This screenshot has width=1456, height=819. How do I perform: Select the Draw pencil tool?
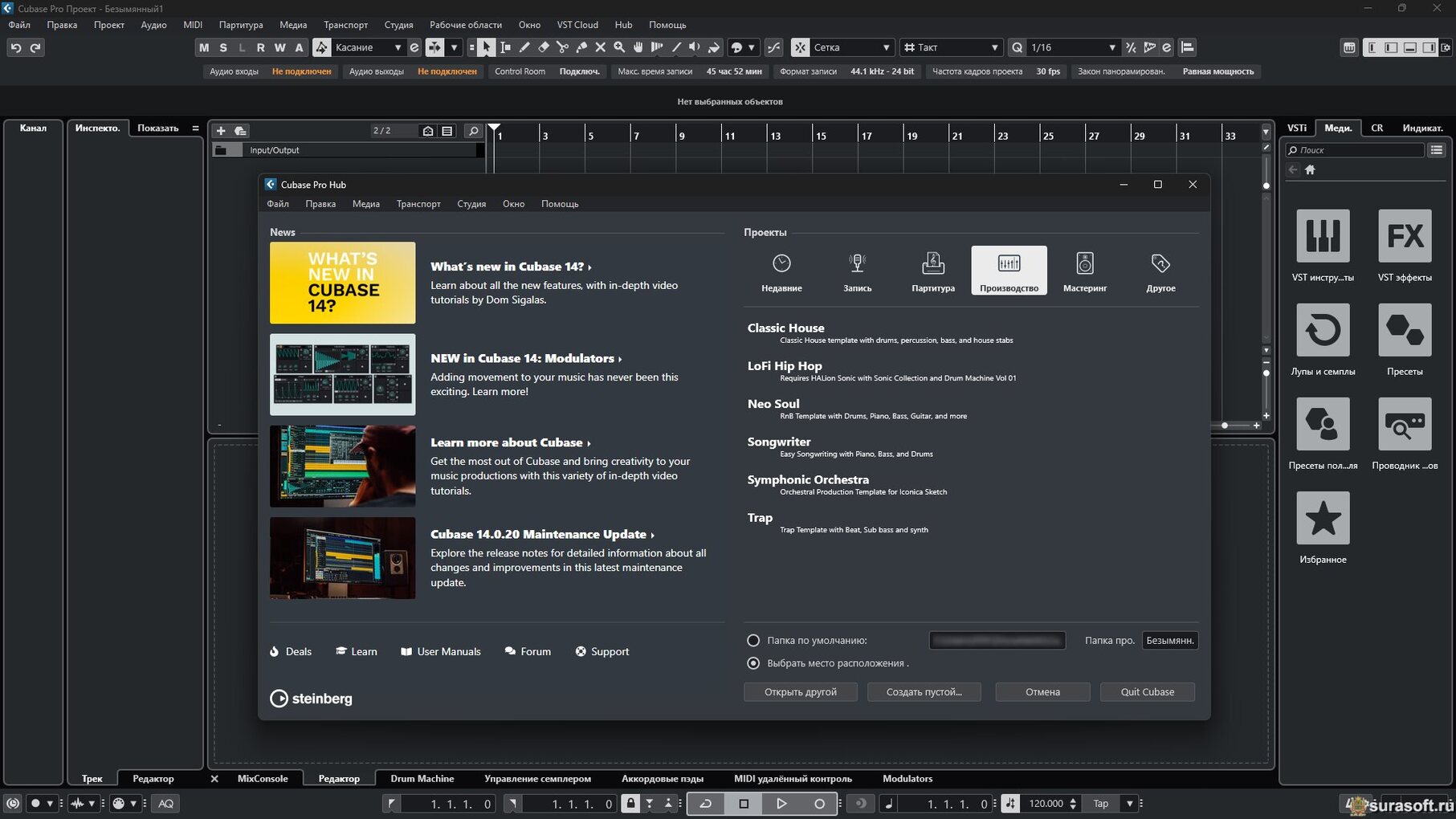524,47
